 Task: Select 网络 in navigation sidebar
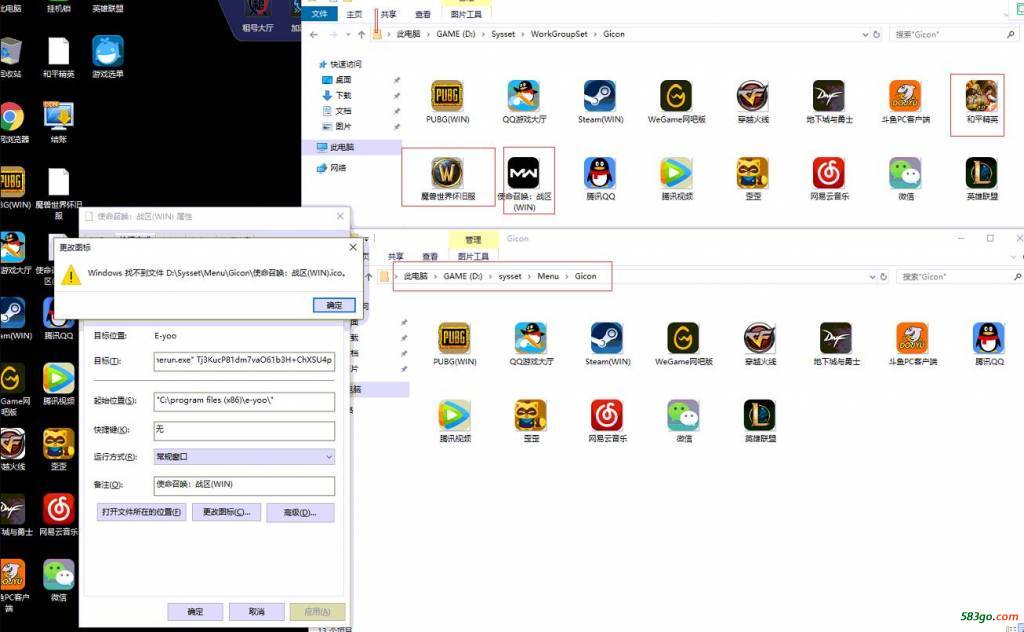pyautogui.click(x=332, y=168)
